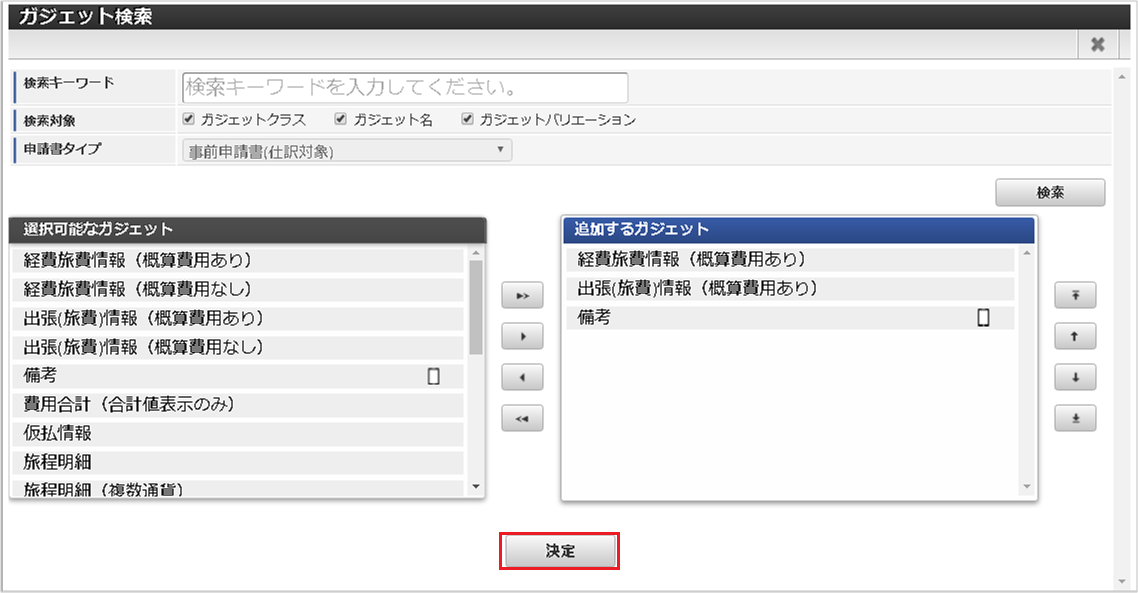This screenshot has width=1138, height=593.
Task: Click the single left-arrow remove icon
Action: (x=521, y=377)
